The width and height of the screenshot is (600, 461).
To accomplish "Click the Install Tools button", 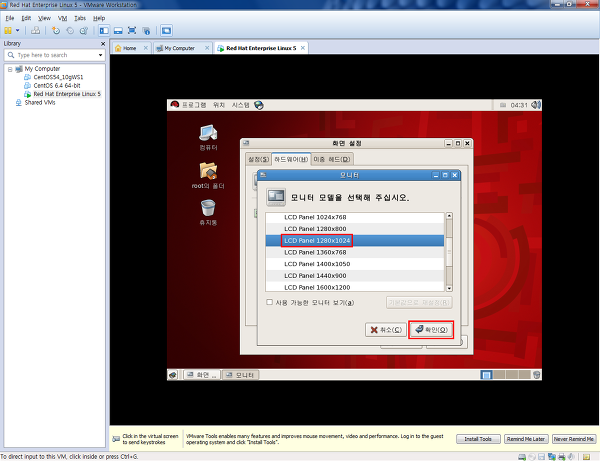I will [478, 439].
